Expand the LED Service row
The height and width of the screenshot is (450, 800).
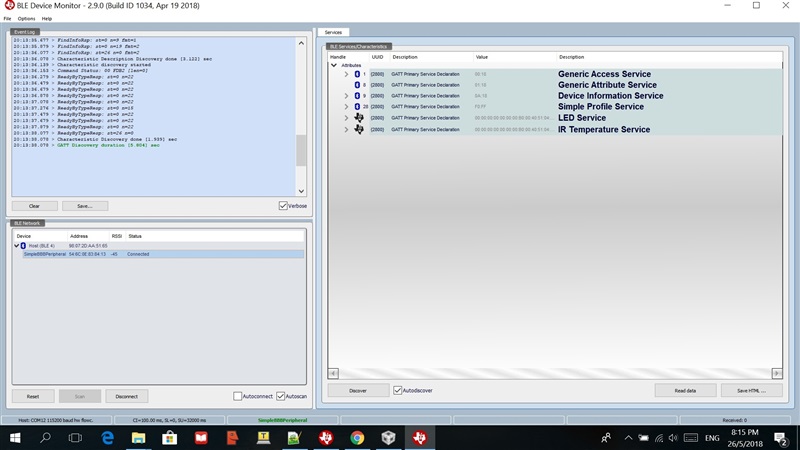coord(346,118)
